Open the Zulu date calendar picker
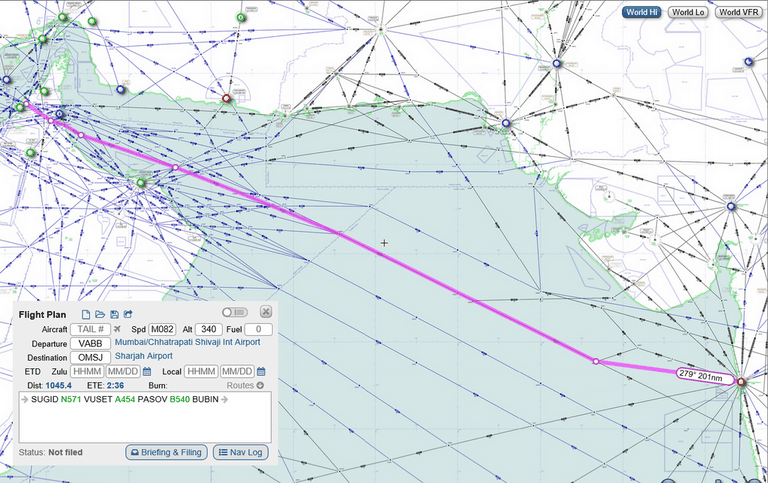The height and width of the screenshot is (483, 768). click(147, 372)
